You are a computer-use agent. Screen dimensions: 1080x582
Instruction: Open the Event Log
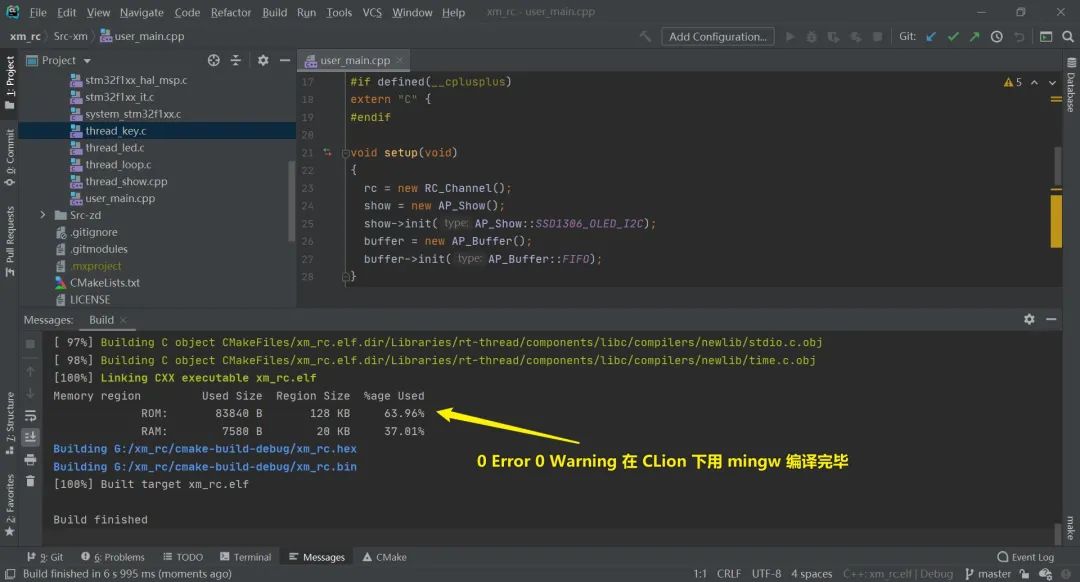point(1025,557)
